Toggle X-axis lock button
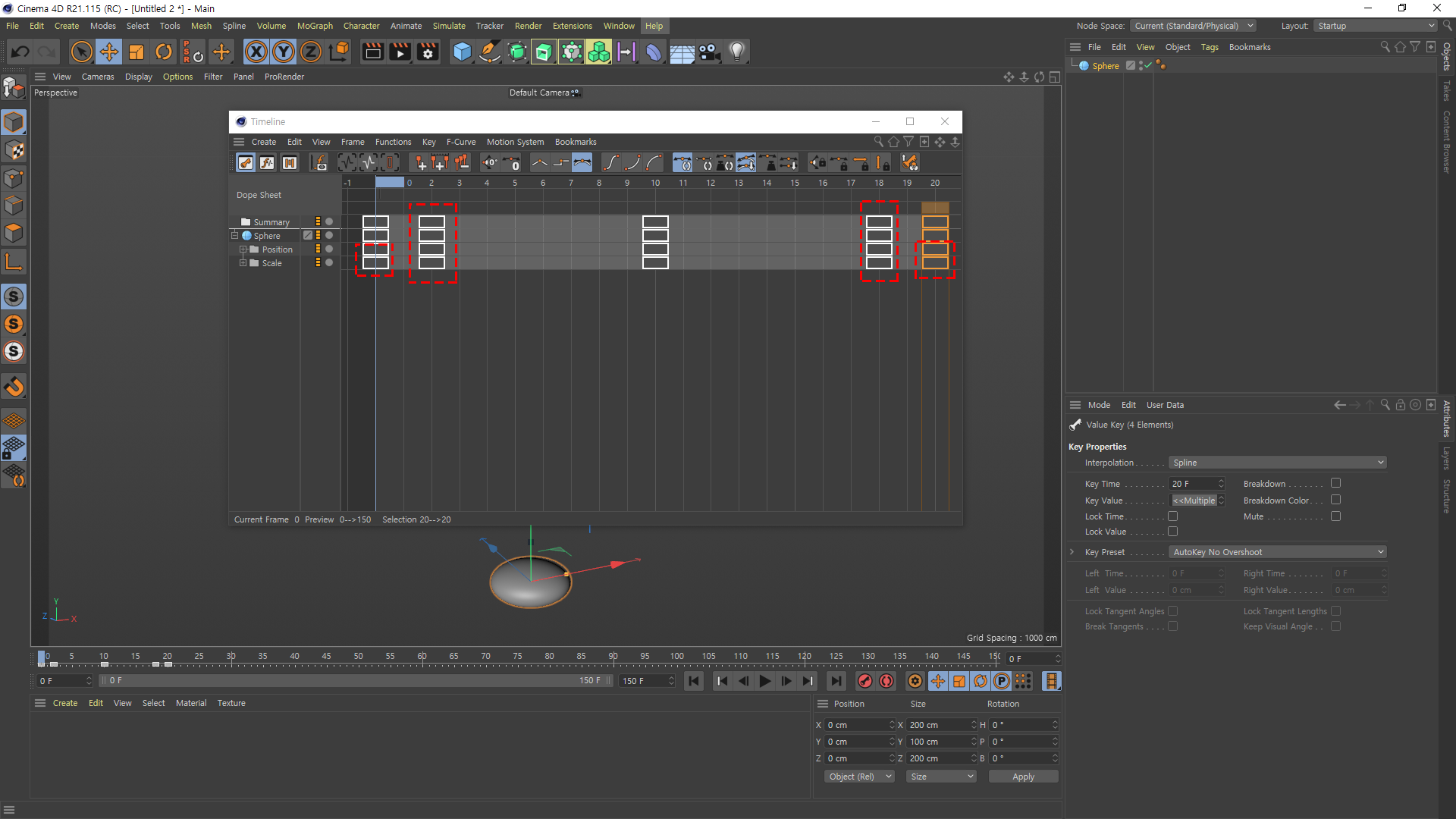 tap(256, 52)
